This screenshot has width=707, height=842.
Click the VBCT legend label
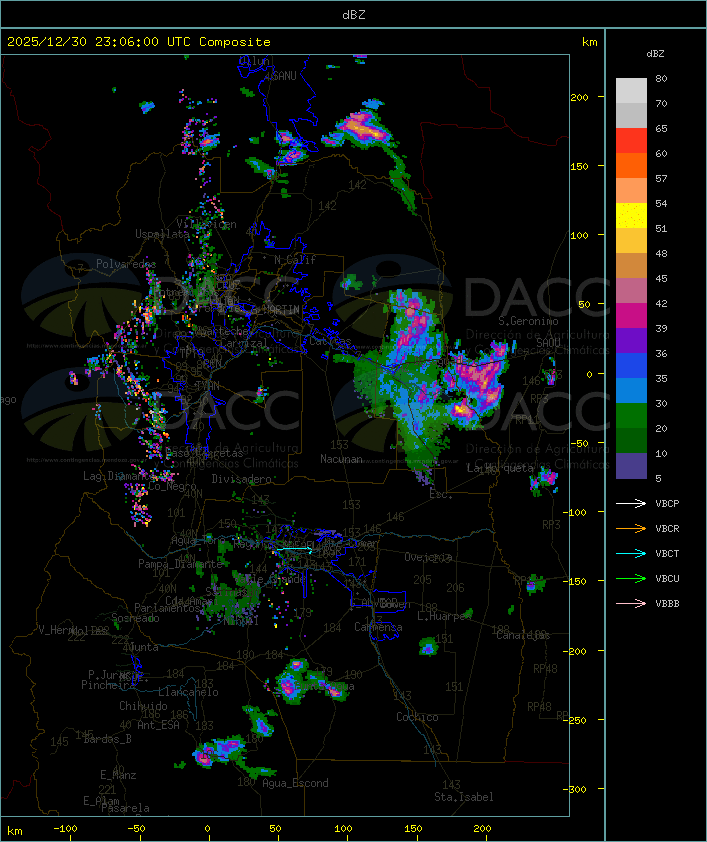click(x=667, y=553)
